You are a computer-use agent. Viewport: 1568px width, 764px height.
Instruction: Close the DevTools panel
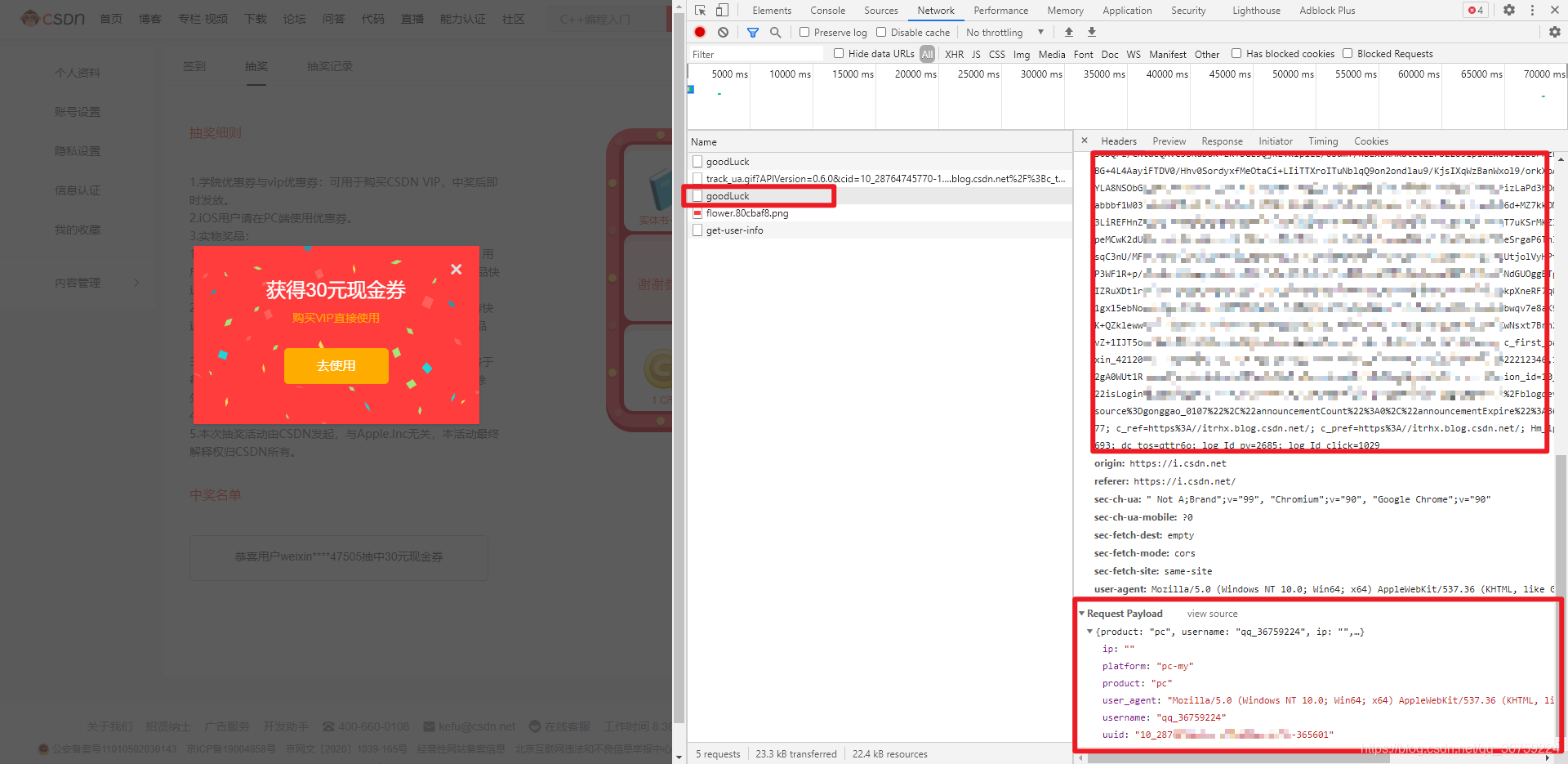click(1555, 11)
